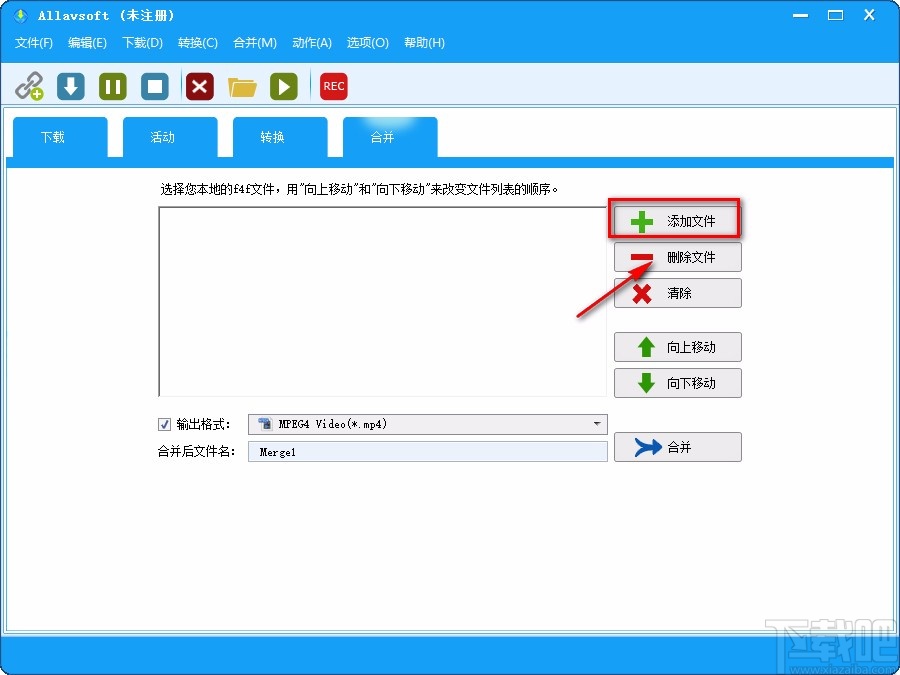This screenshot has height=675, width=900.
Task: Open the 动作(A) menu
Action: (x=312, y=42)
